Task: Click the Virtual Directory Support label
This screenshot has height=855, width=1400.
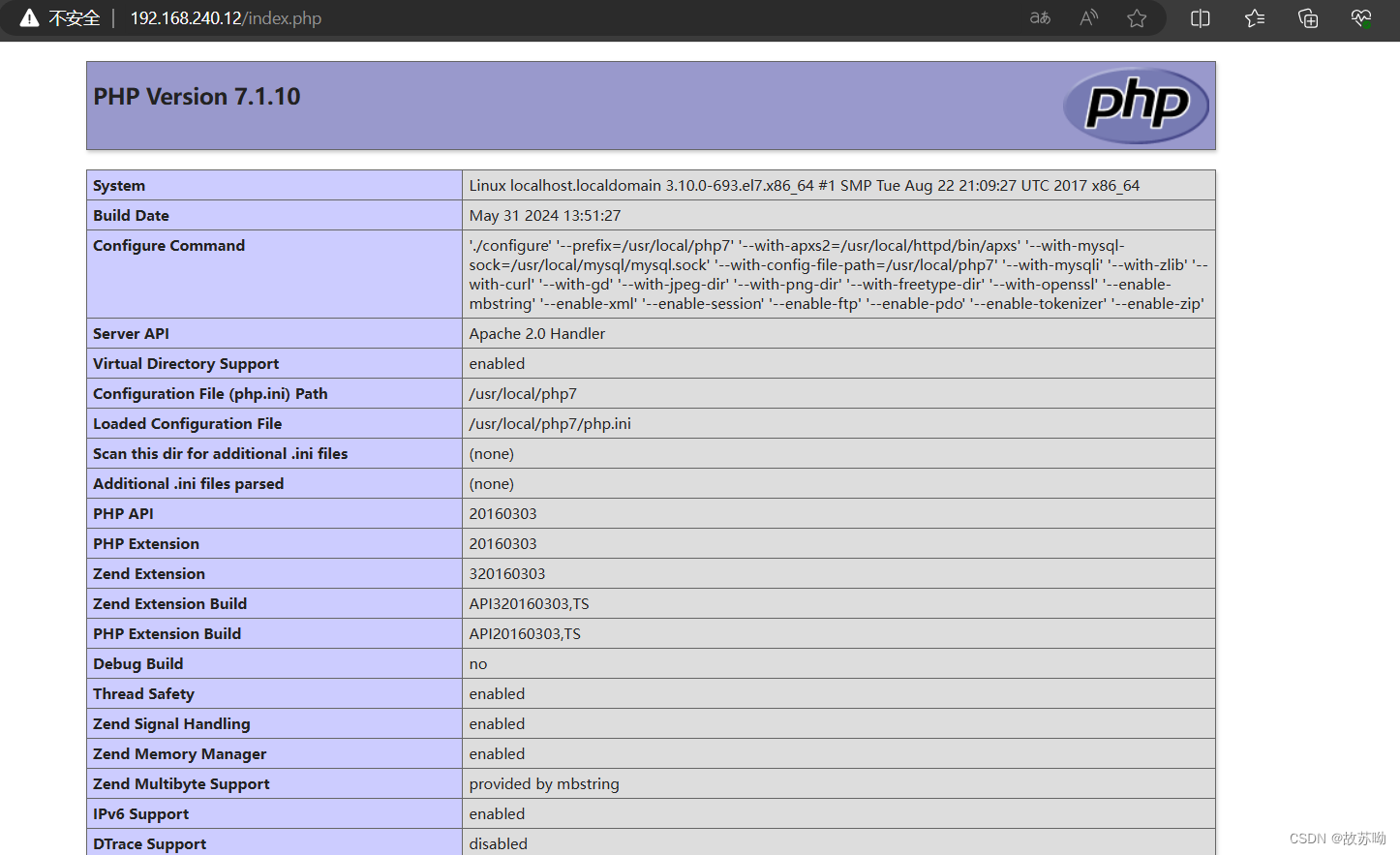Action: (x=186, y=364)
